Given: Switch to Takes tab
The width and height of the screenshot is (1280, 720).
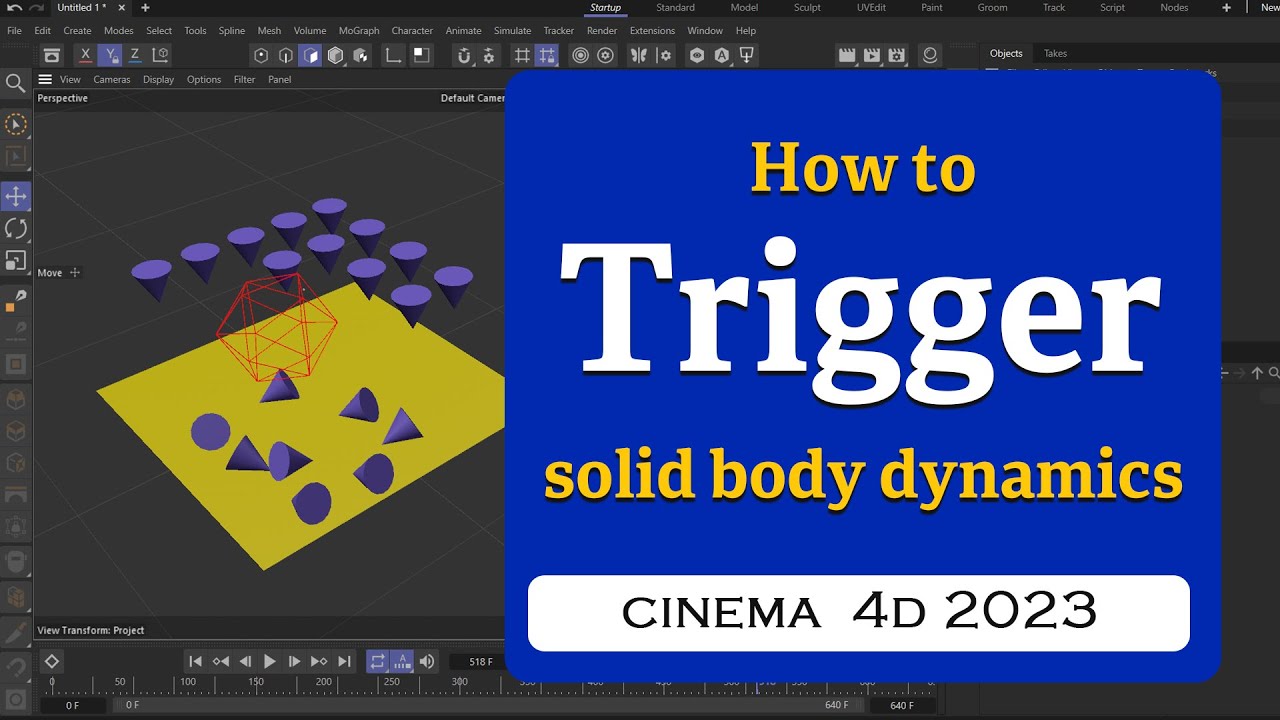Looking at the screenshot, I should pos(1055,54).
